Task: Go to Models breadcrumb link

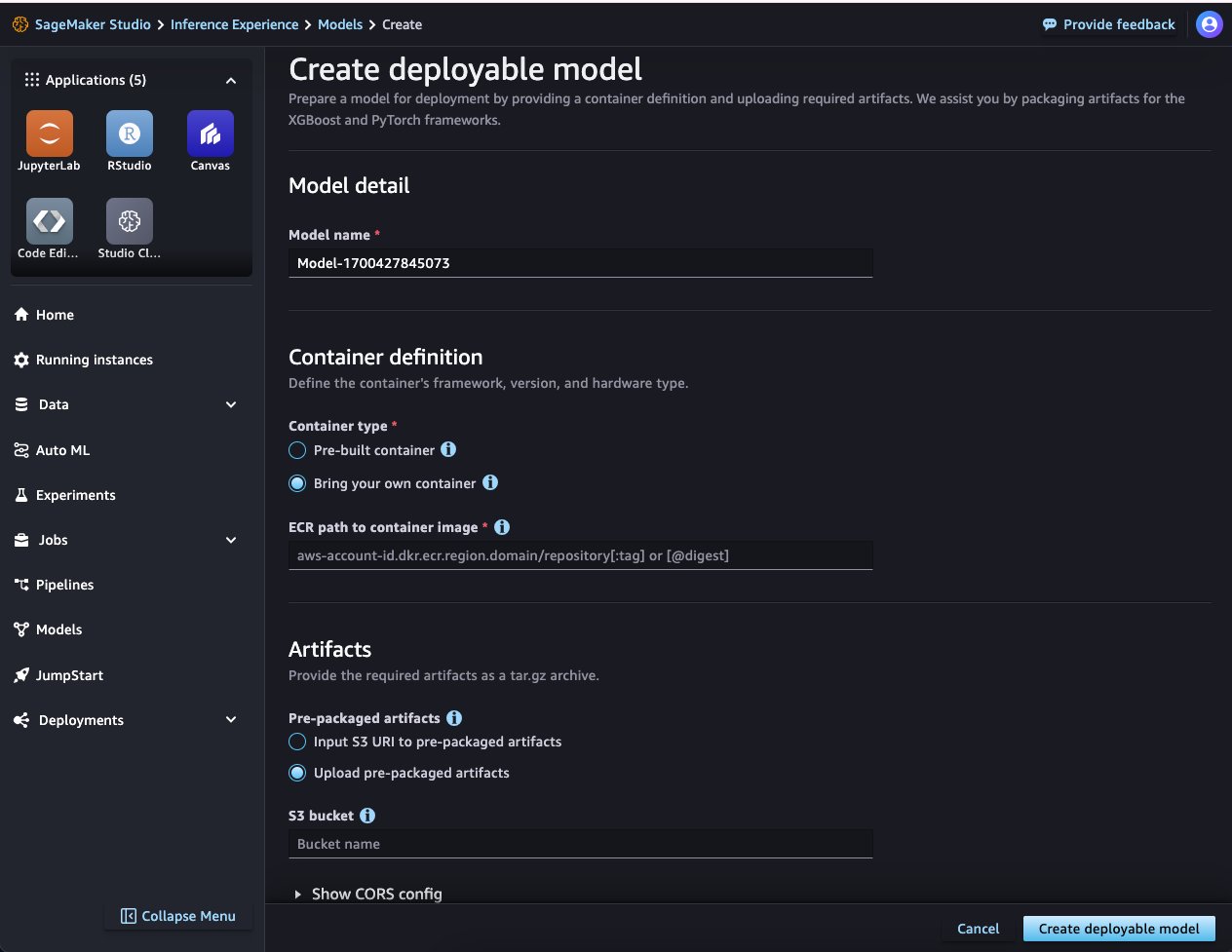Action: pyautogui.click(x=340, y=24)
